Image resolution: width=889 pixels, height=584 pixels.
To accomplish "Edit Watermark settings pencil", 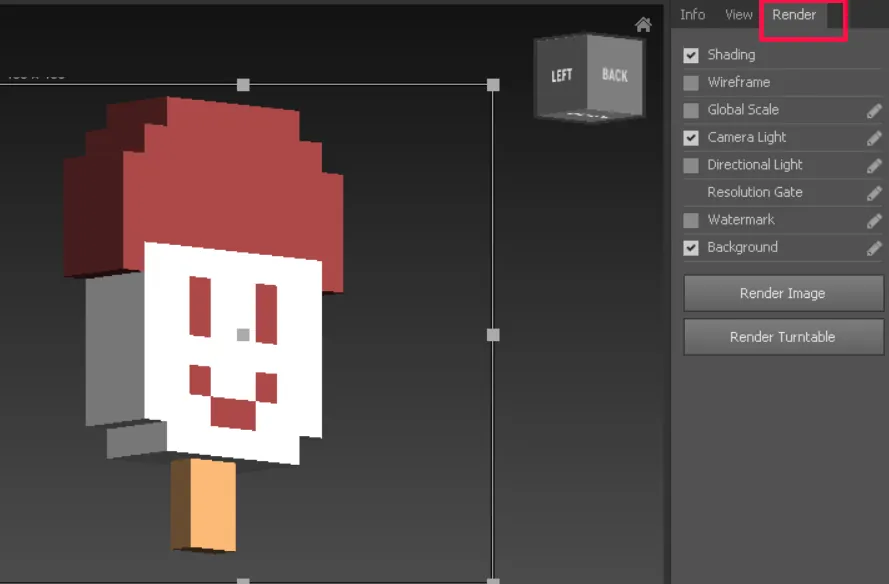I will [874, 221].
